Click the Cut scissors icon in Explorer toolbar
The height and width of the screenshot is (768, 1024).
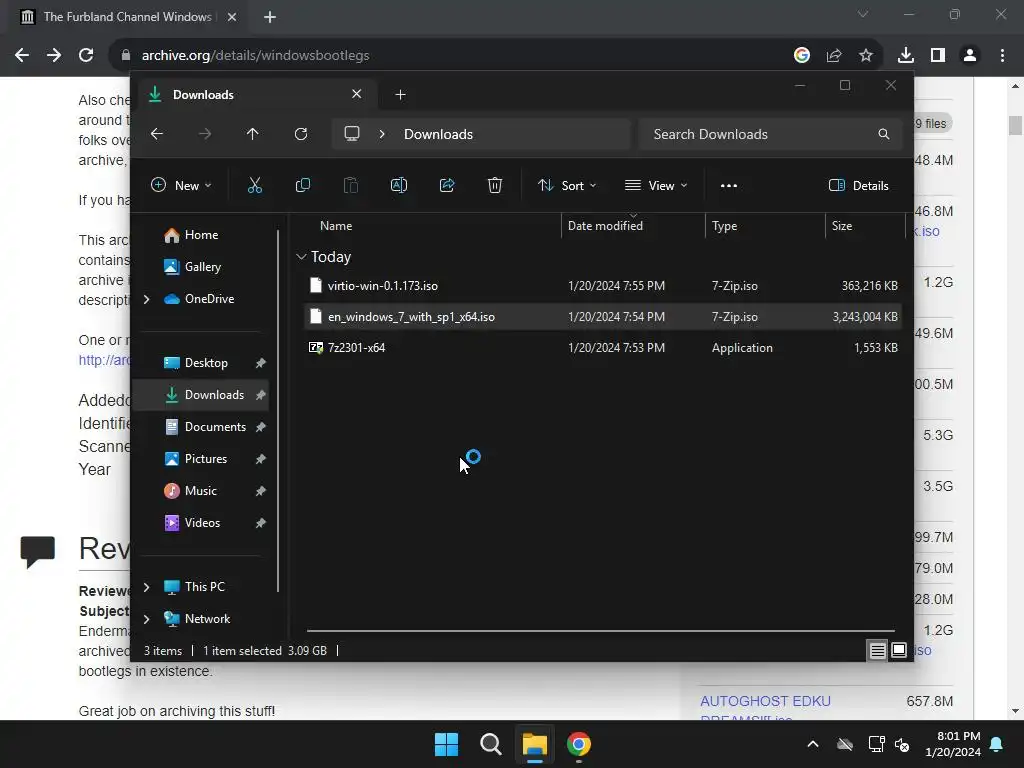pos(255,185)
